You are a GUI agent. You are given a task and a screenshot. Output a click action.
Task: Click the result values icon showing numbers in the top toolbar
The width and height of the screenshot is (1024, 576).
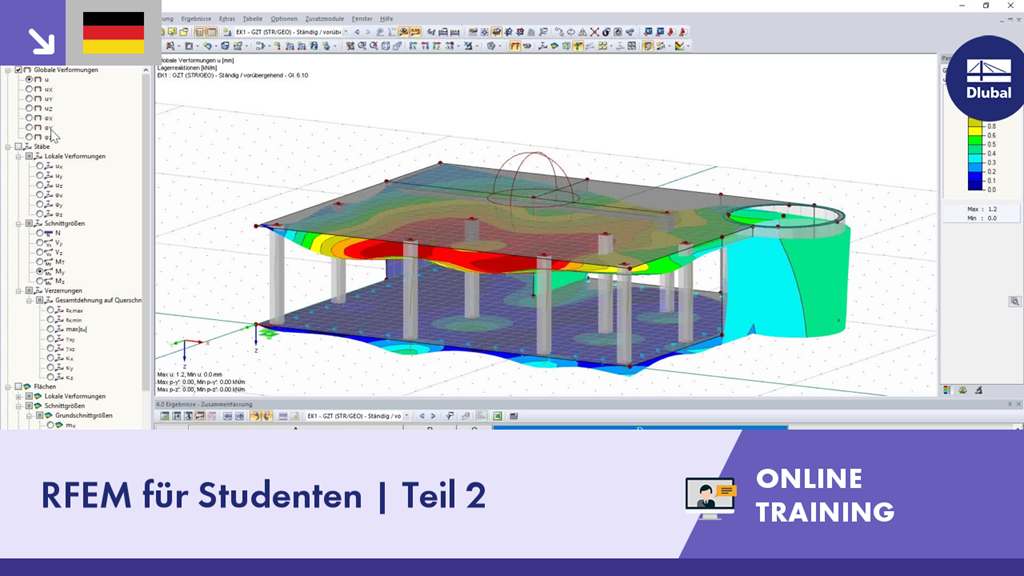[415, 31]
